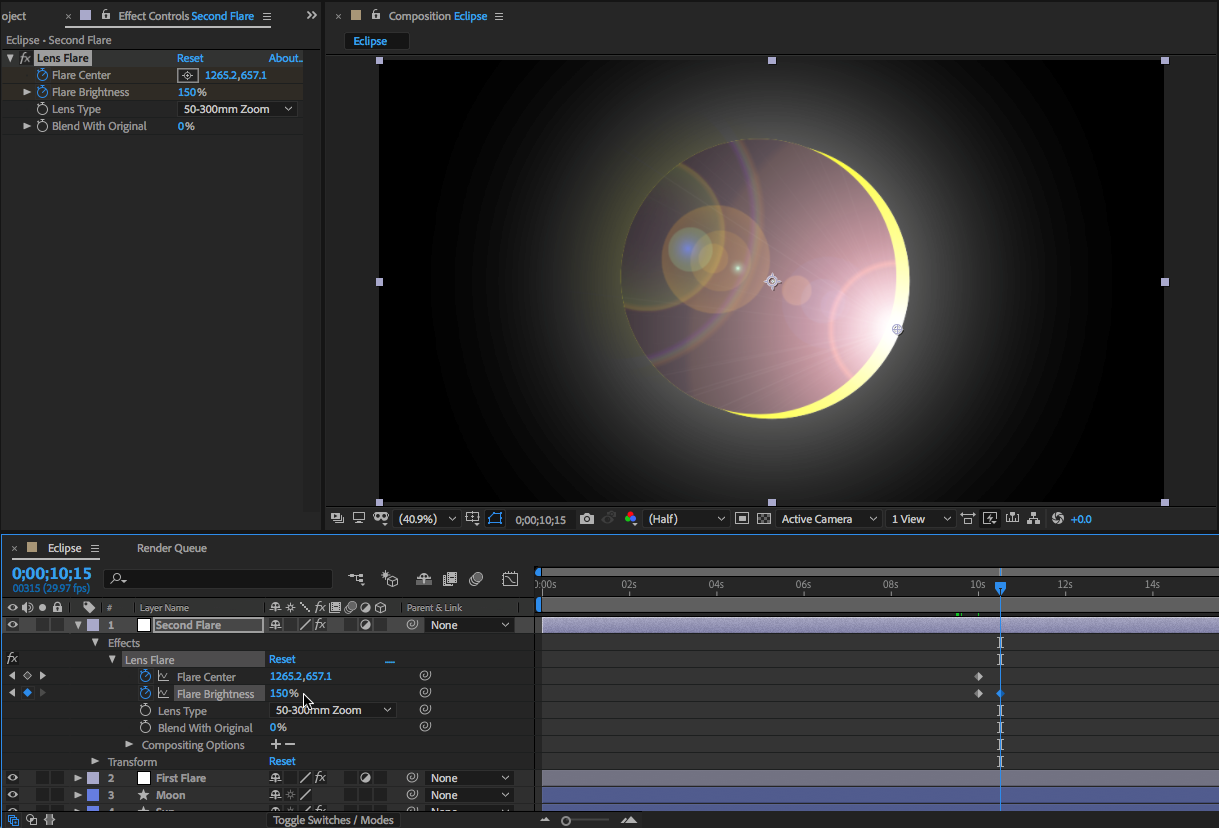Image resolution: width=1219 pixels, height=828 pixels.
Task: Toggle the Lens Type stopwatch in Effect Controls
Action: [x=42, y=109]
